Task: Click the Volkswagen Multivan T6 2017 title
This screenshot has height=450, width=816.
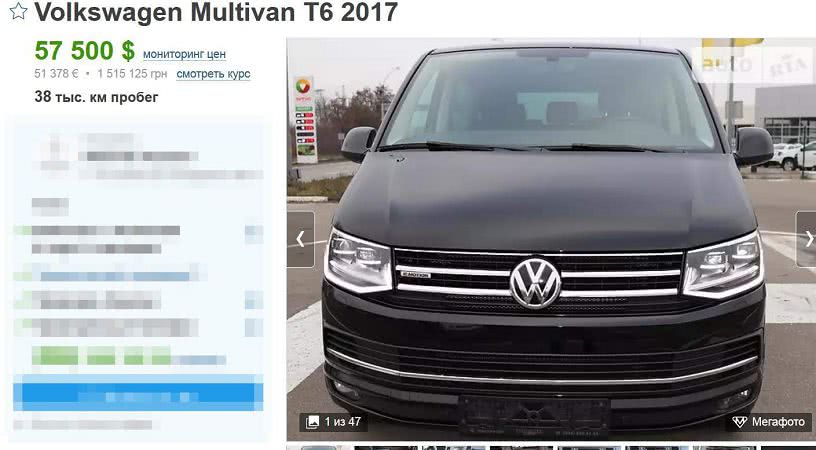Action: 216,12
